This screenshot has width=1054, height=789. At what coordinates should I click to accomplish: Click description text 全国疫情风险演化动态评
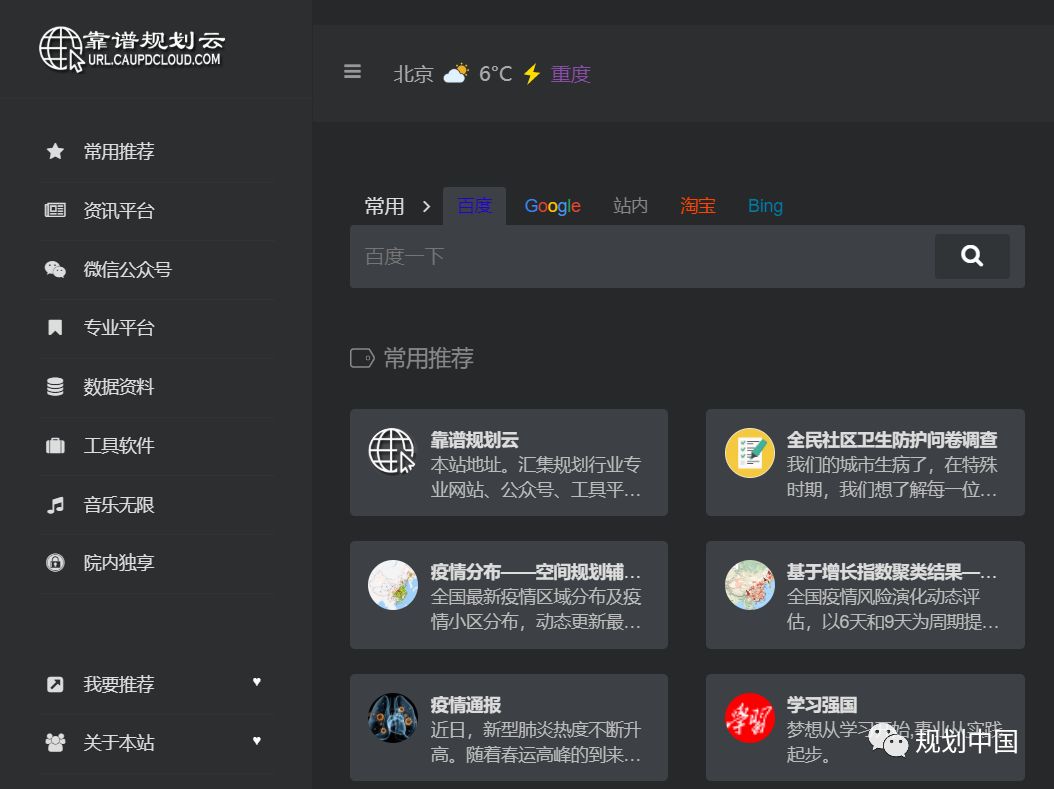pos(883,597)
